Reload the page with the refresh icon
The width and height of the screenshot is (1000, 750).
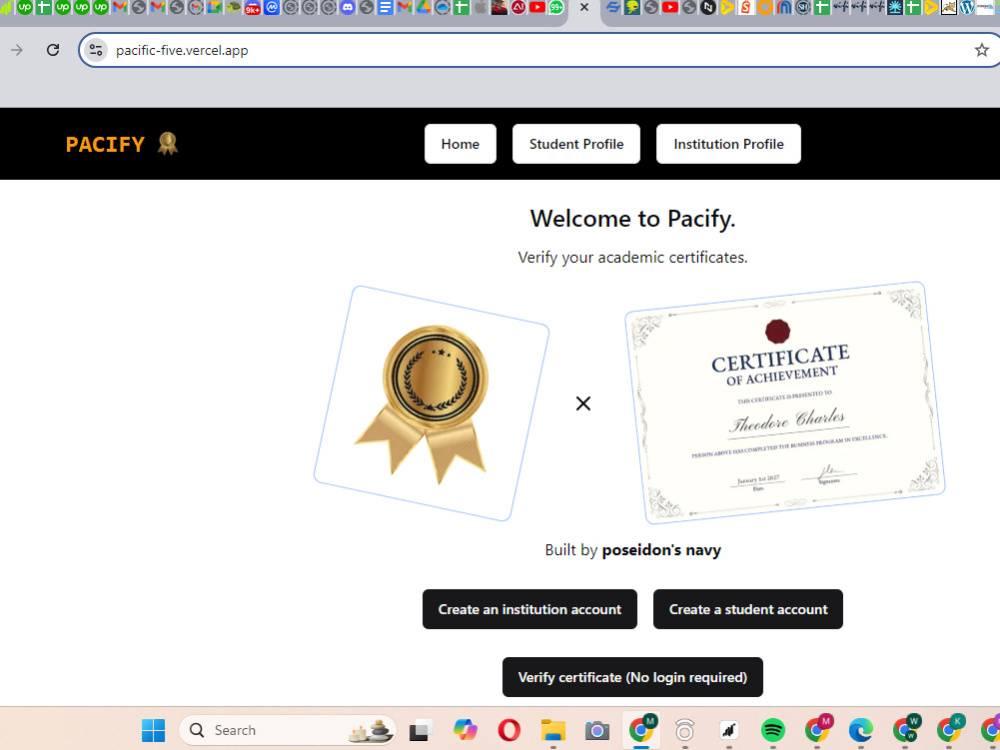click(53, 50)
